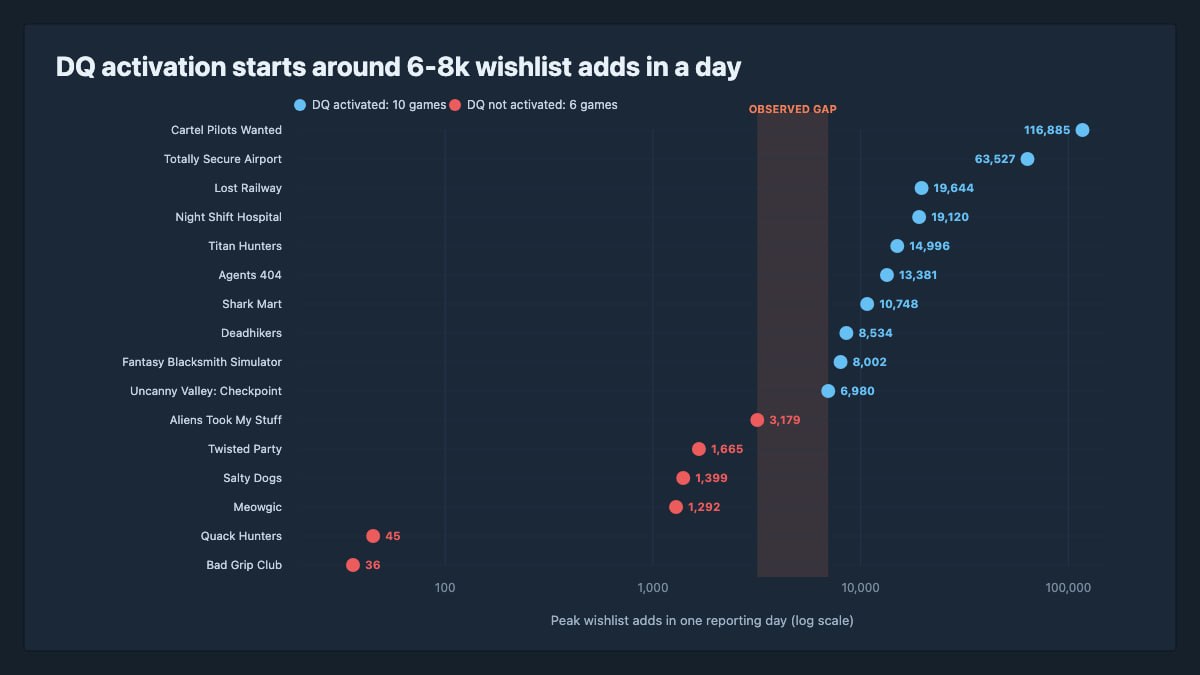Select the Aliens Took My Stuff red dot
This screenshot has width=1200, height=675.
point(757,420)
